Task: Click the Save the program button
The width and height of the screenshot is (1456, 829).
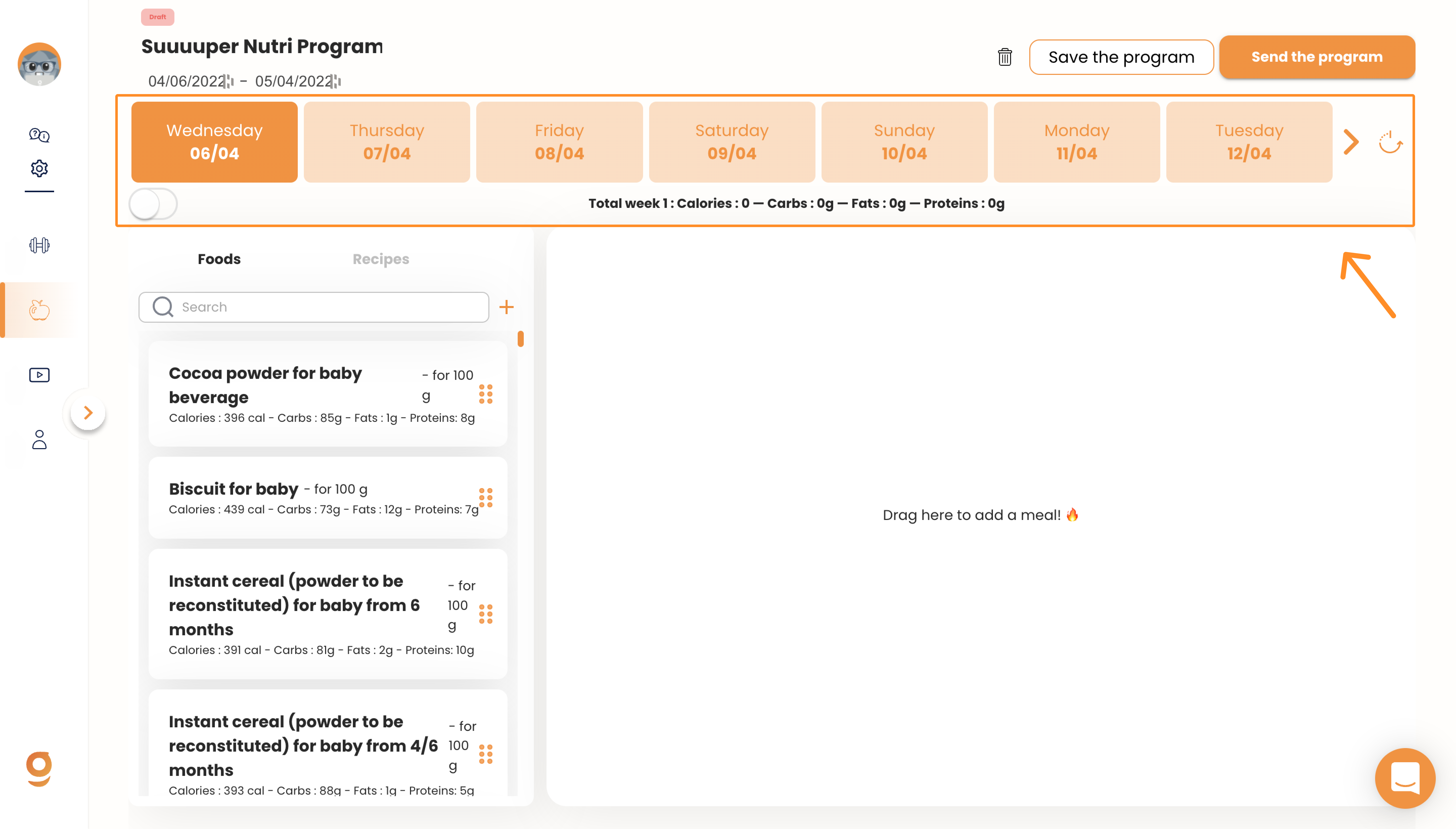Action: (x=1121, y=57)
